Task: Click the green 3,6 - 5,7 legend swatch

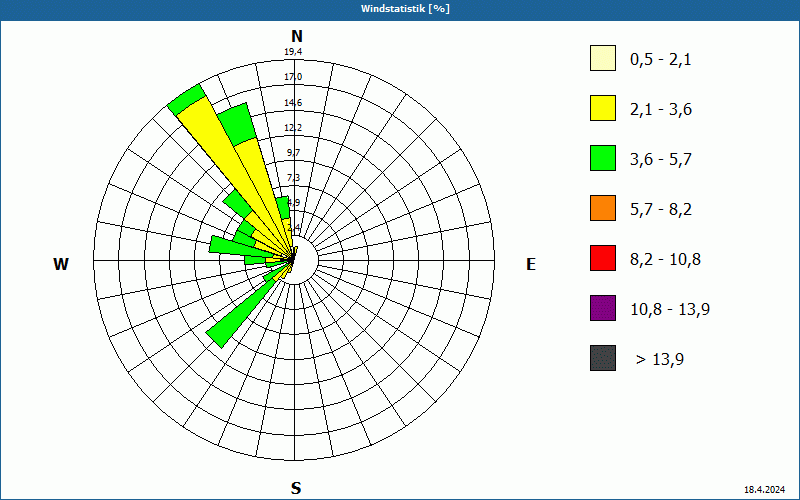Action: [x=603, y=158]
